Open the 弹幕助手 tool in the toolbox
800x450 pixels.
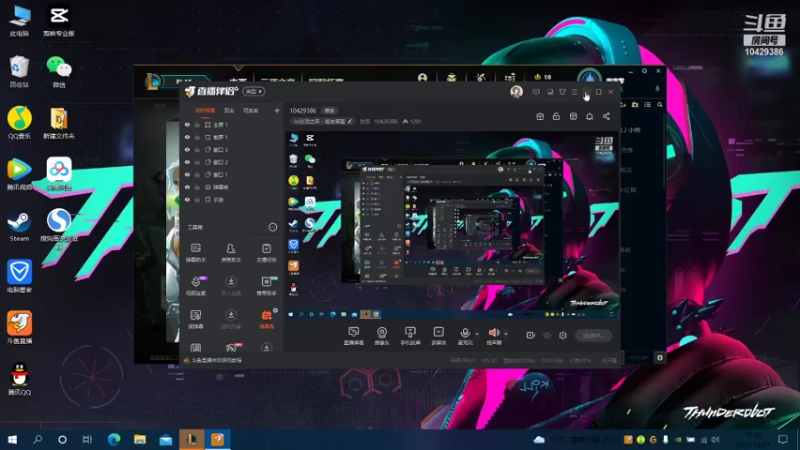pyautogui.click(x=195, y=253)
